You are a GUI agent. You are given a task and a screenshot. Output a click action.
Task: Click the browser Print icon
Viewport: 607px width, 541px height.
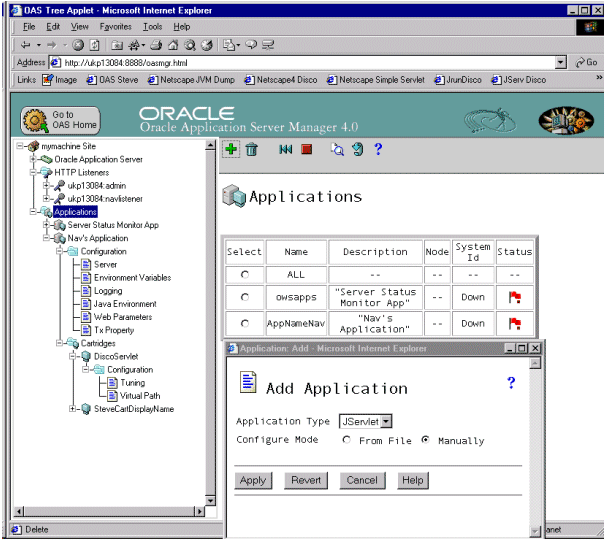[156, 45]
